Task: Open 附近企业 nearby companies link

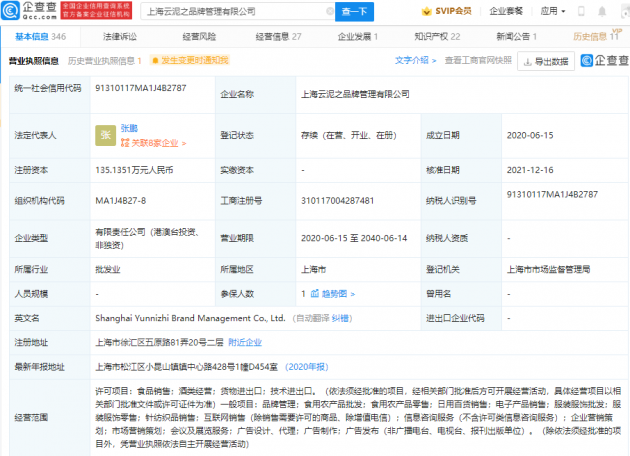Action: [x=245, y=342]
